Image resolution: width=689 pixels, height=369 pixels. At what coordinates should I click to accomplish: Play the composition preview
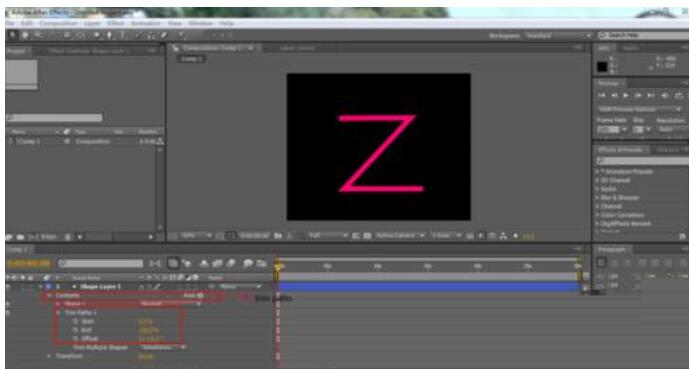626,95
